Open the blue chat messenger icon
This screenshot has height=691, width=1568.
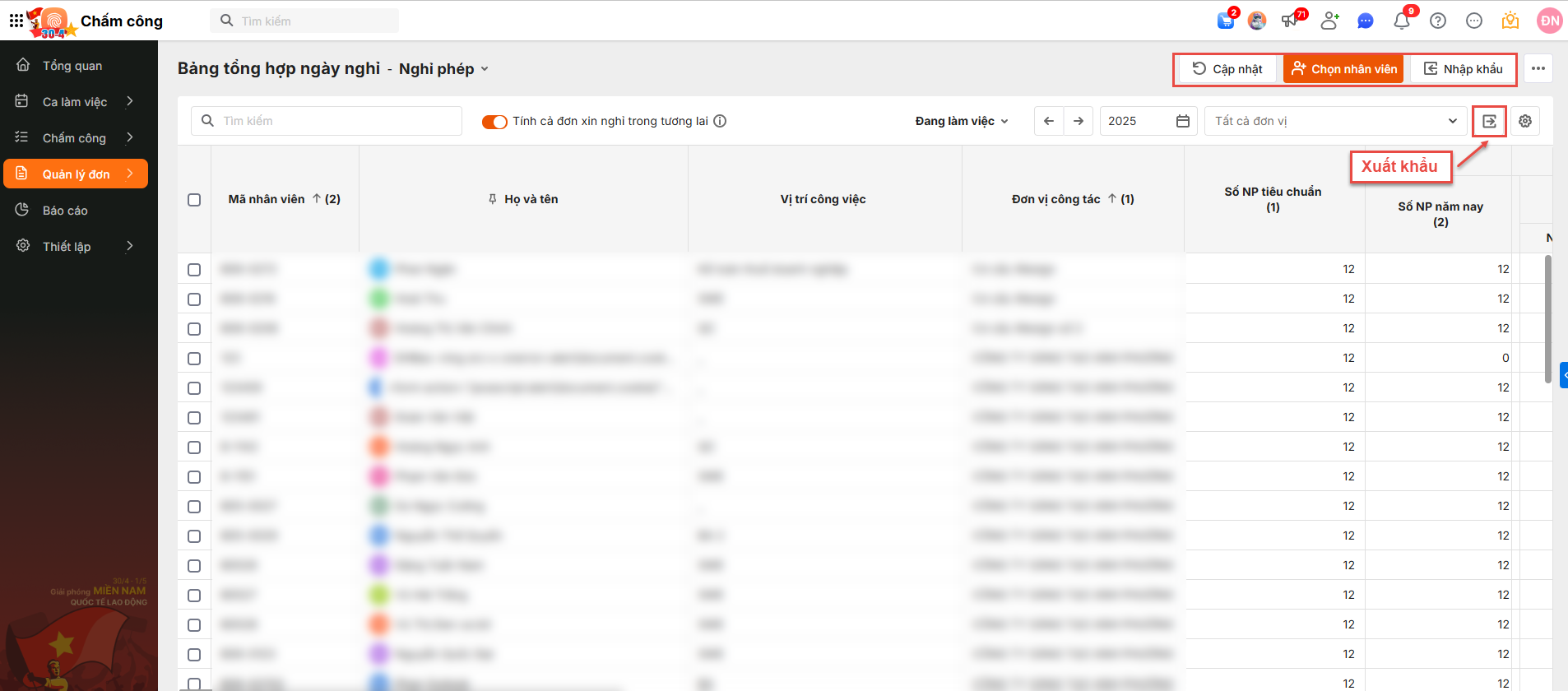point(1366,21)
